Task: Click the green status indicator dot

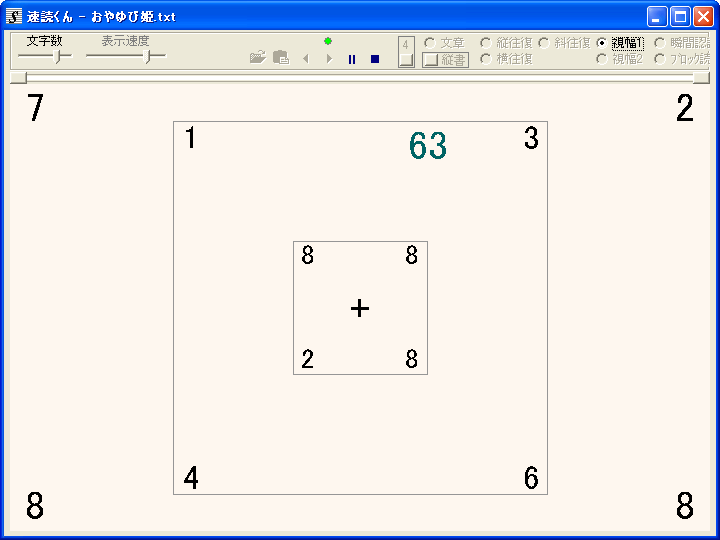Action: coord(328,41)
